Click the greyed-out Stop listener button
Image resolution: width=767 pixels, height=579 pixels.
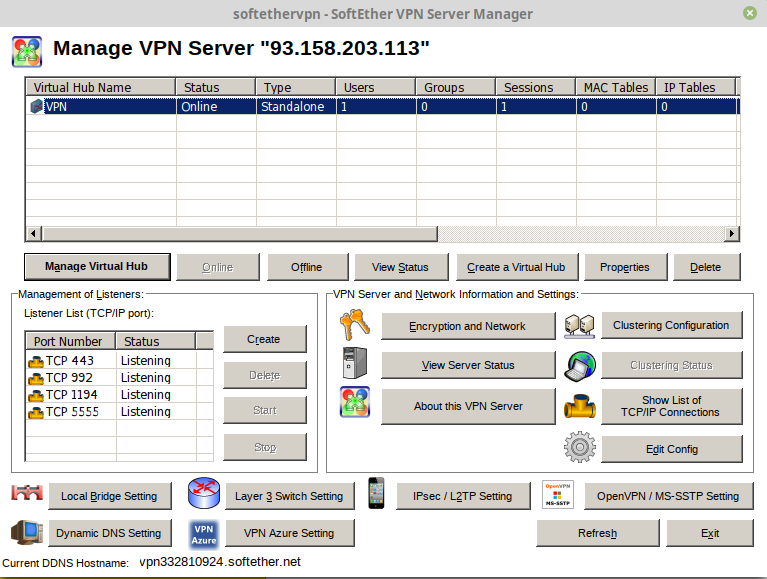point(265,447)
